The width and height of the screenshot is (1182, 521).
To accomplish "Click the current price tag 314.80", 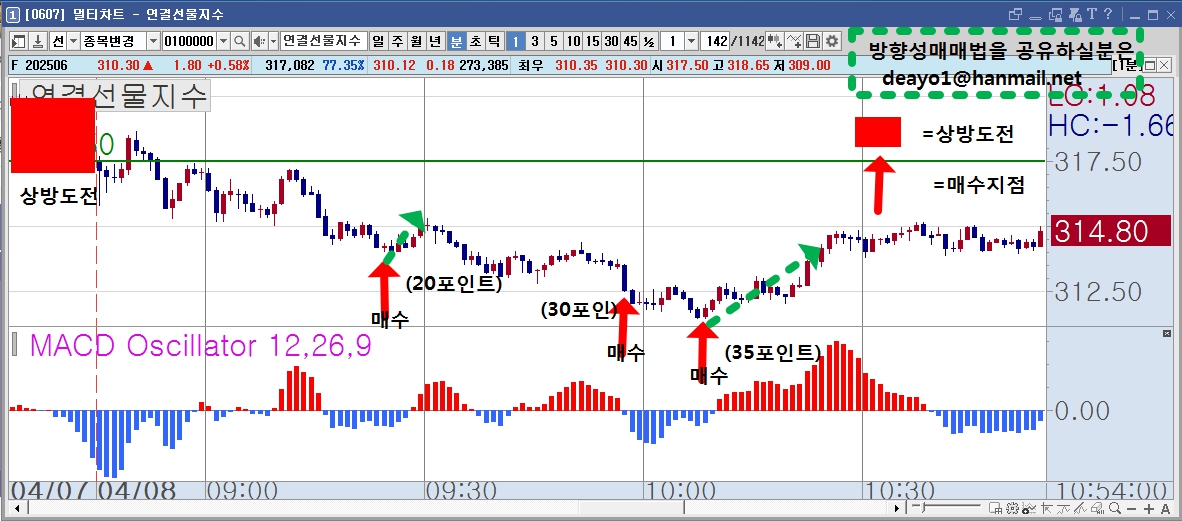I will 1112,231.
